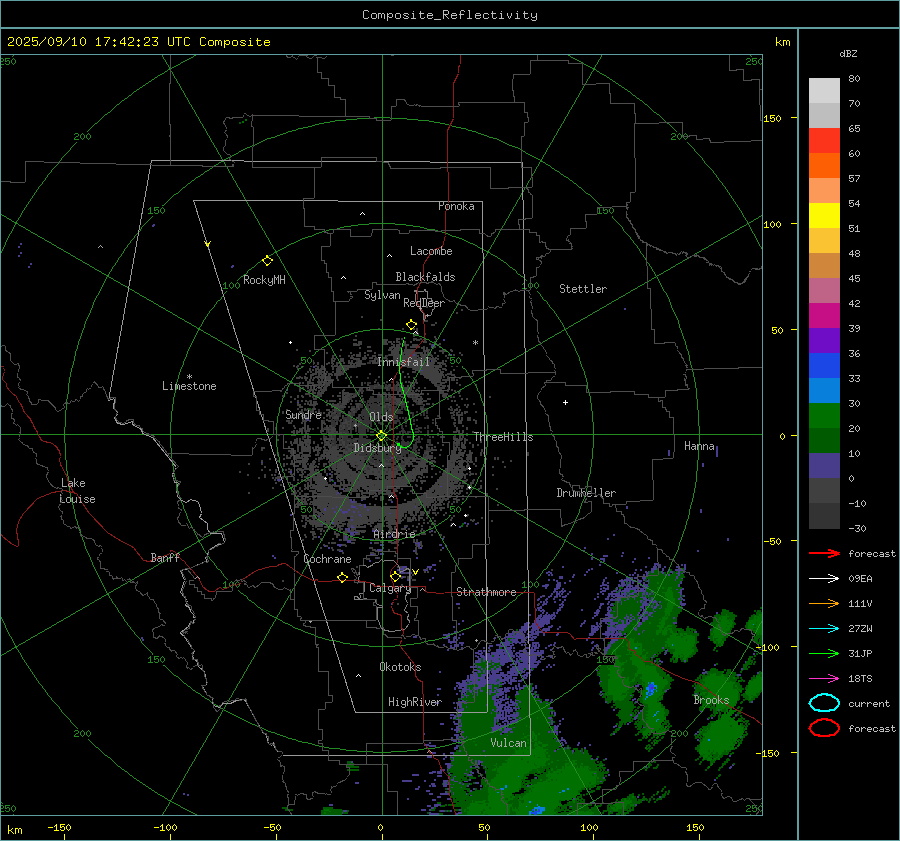This screenshot has width=900, height=841.
Task: Click the ThreeHills town label
Action: click(x=503, y=437)
